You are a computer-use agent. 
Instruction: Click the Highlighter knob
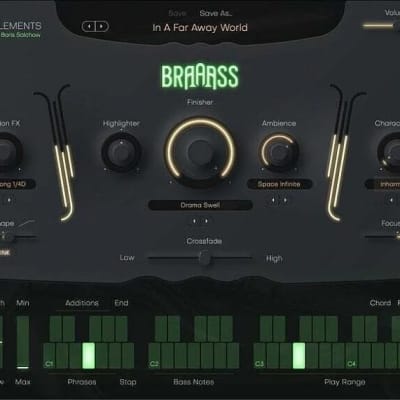[x=121, y=152]
